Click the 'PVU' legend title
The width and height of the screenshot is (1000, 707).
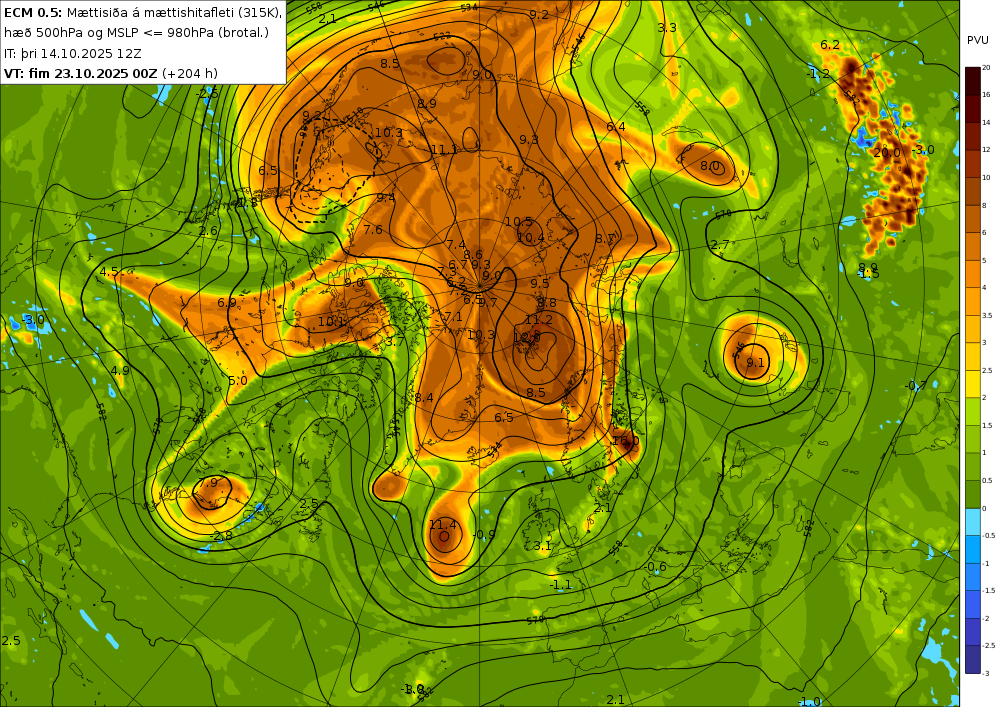tap(978, 40)
